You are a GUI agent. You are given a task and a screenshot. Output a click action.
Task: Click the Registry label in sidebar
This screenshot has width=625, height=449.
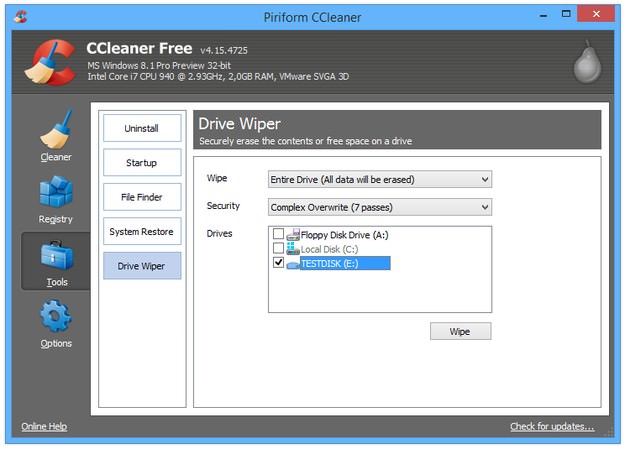click(56, 219)
